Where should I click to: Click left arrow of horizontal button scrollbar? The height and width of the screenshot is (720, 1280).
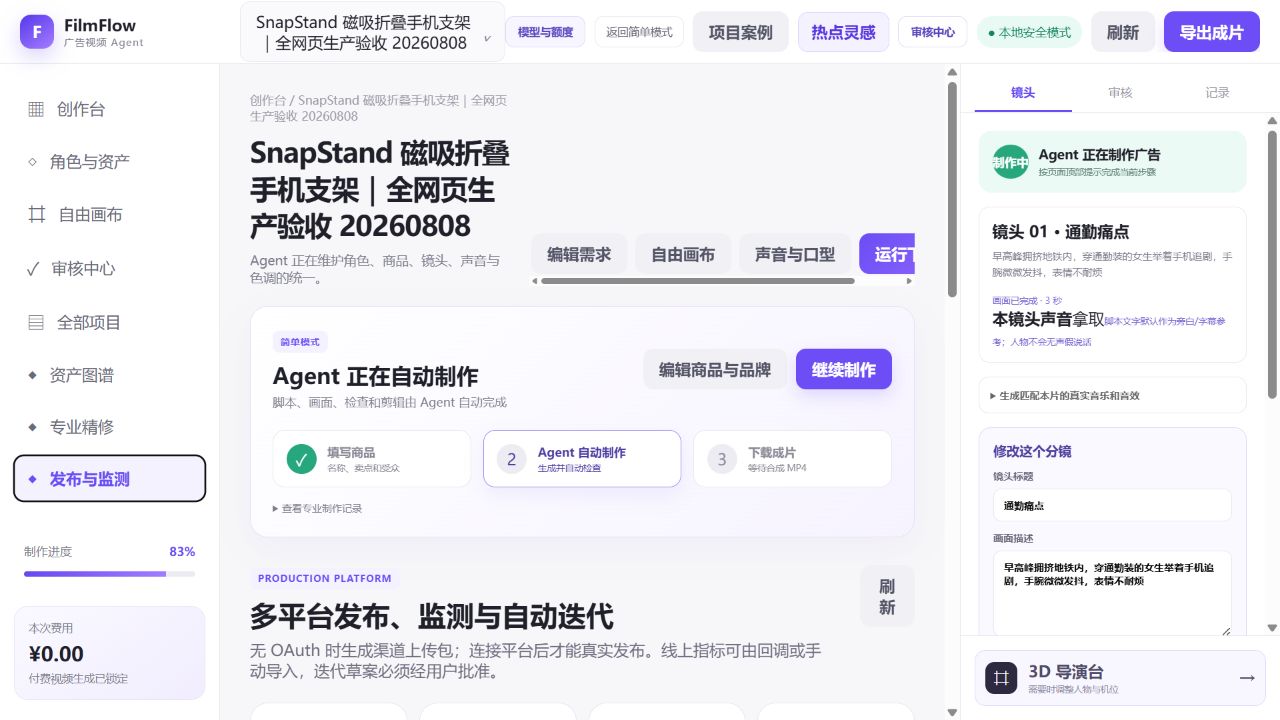(535, 281)
